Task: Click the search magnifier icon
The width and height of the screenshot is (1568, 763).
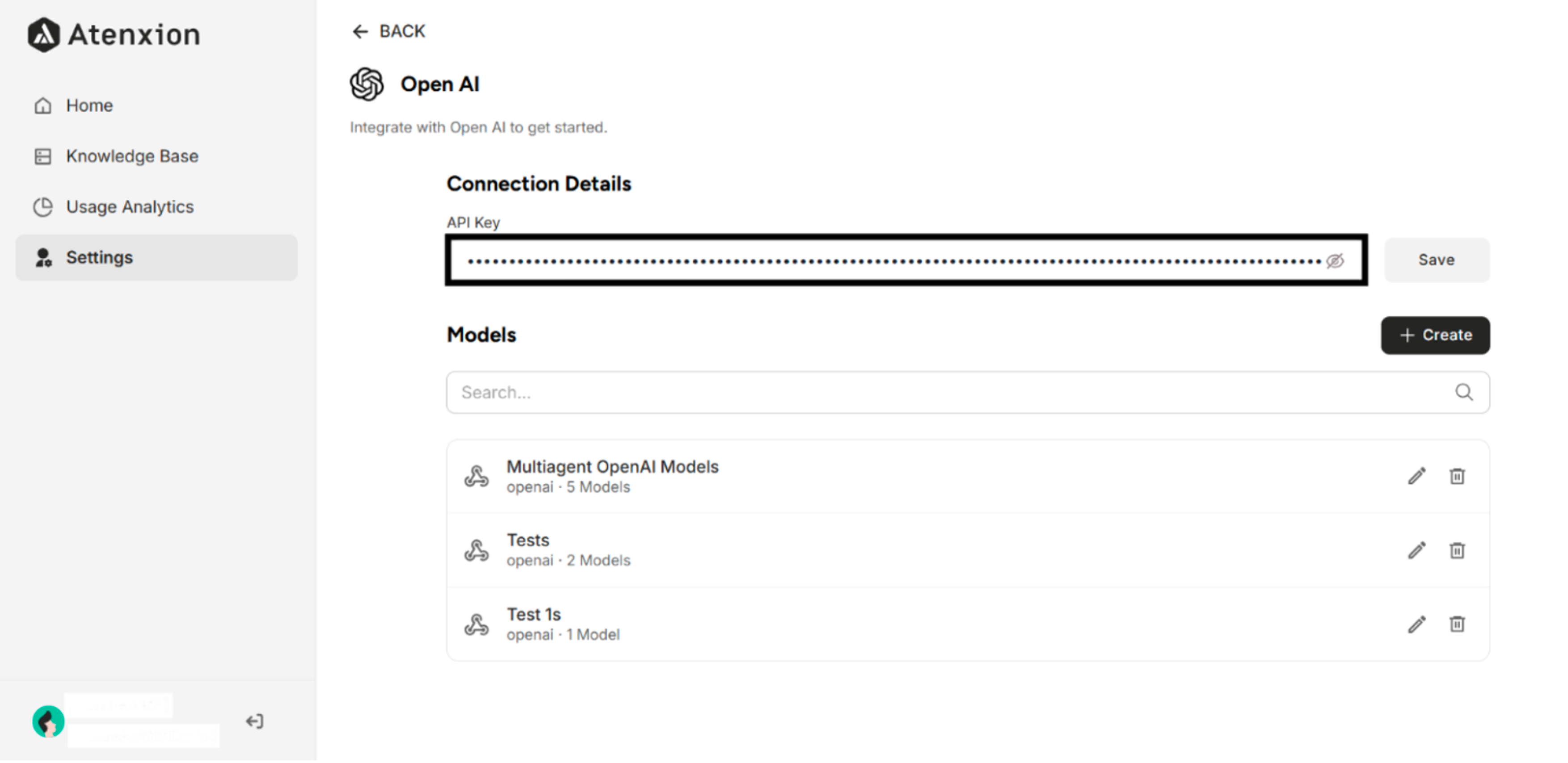Action: (1464, 393)
